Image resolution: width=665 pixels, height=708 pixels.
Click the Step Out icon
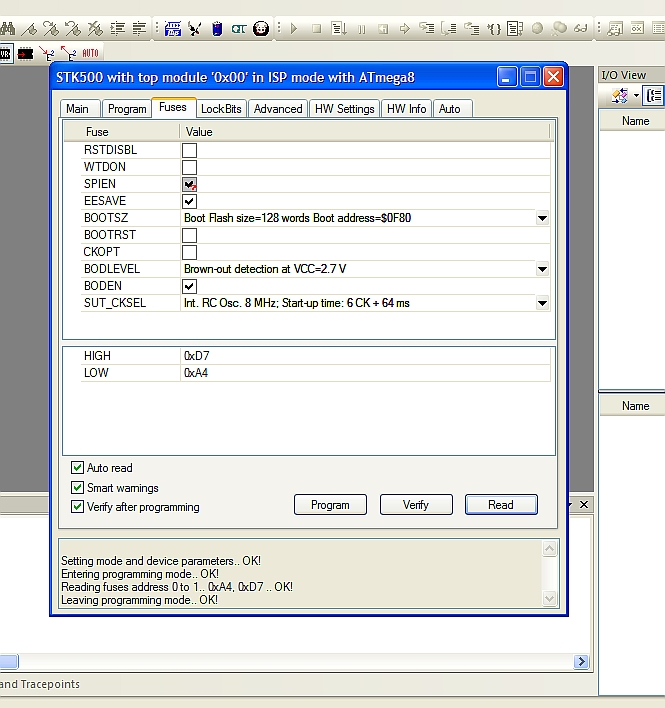coord(471,29)
